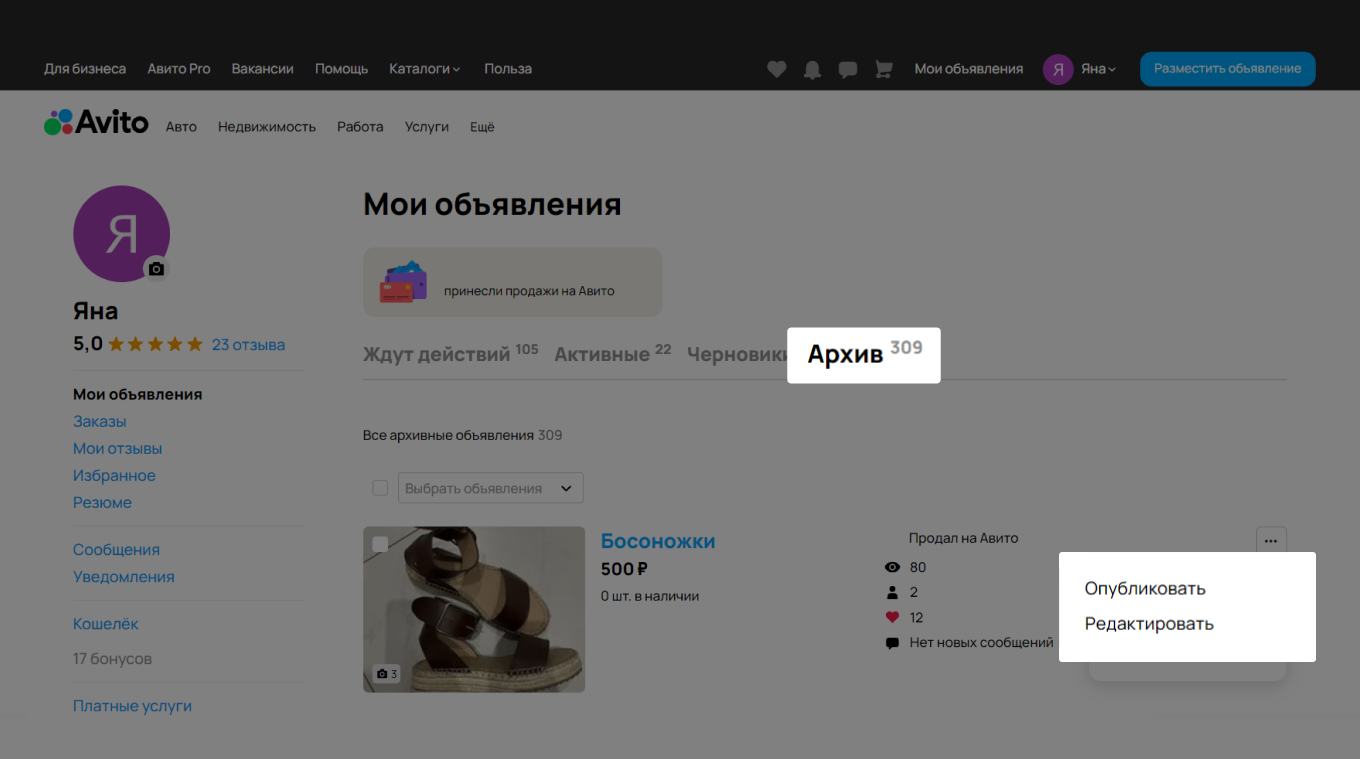Screen dimensions: 1360x759
Task: Click the likes heart icon showing 12
Action: click(x=892, y=617)
